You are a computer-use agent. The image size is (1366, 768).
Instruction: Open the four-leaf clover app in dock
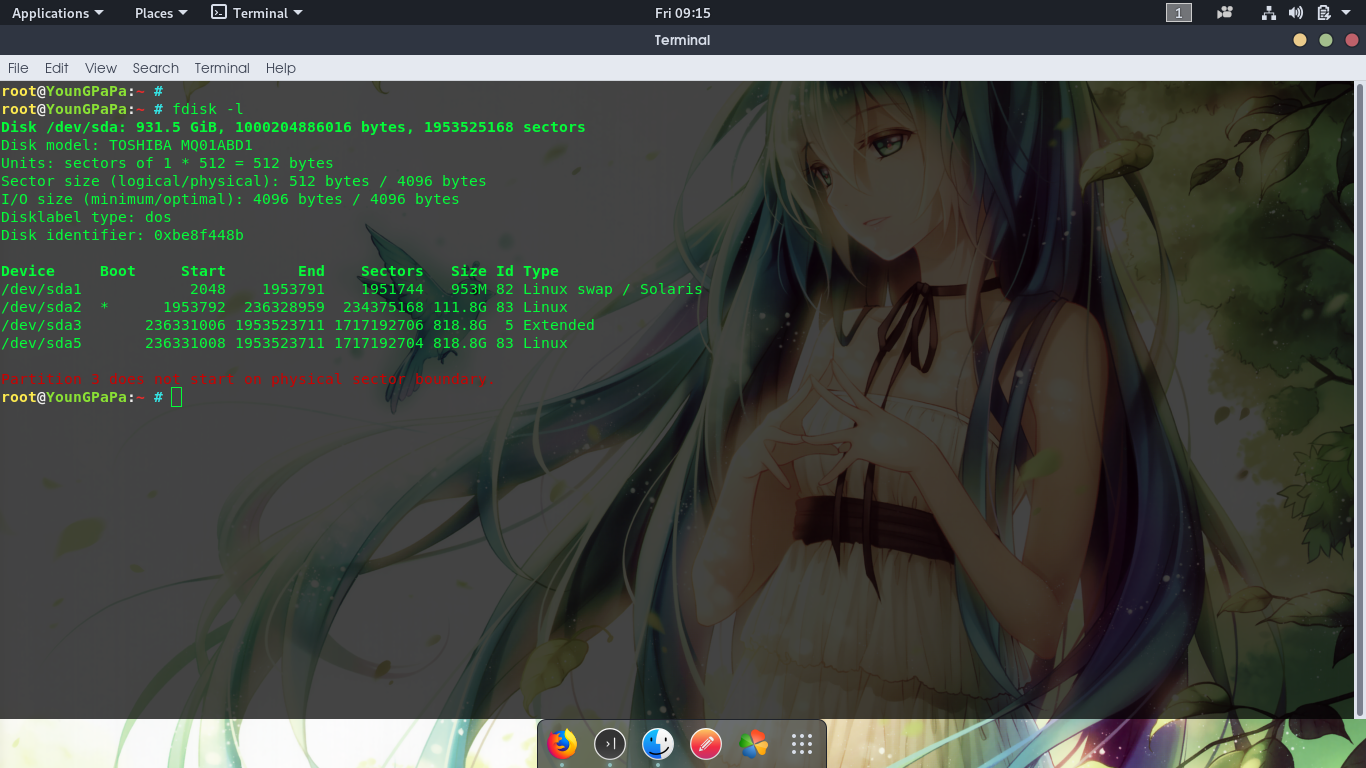[x=754, y=744]
